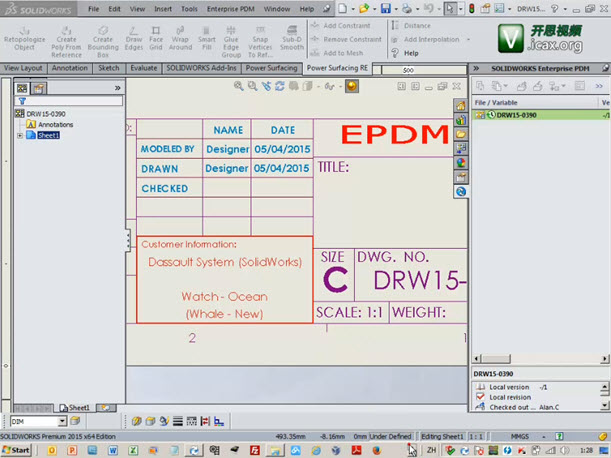Open the File Explorer folder task pane icon
This screenshot has height=458, width=611.
pos(460,133)
